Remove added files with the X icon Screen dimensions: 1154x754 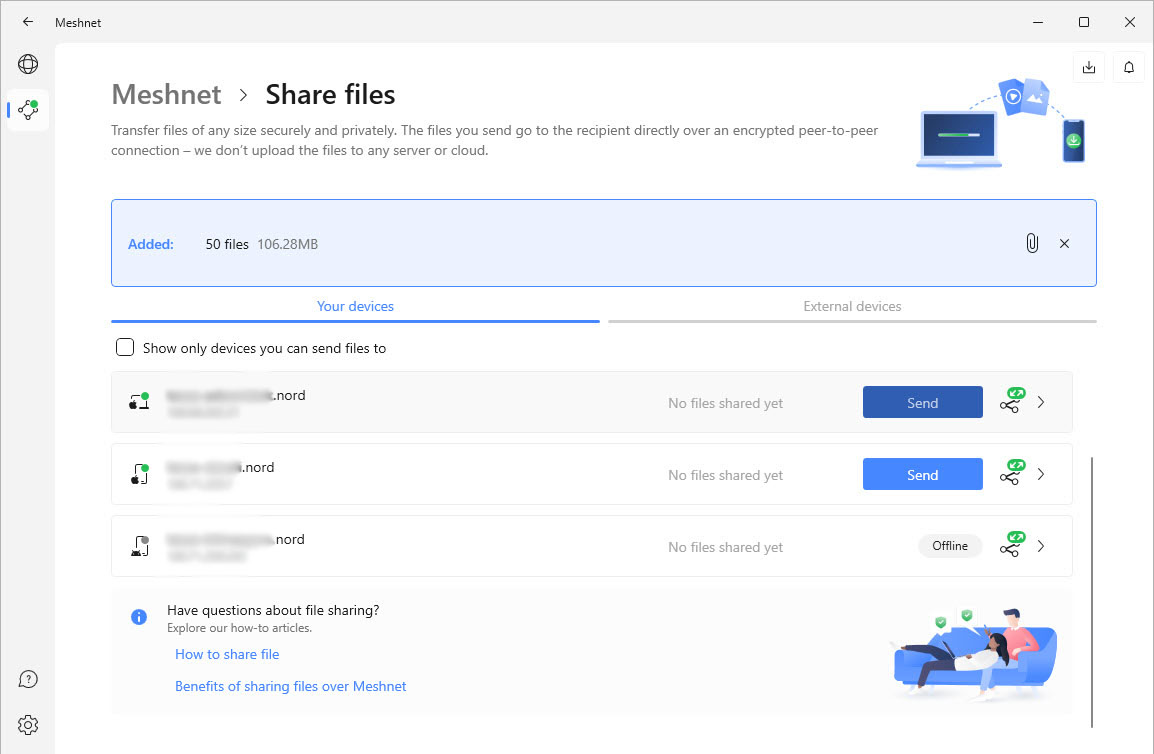pyautogui.click(x=1064, y=243)
